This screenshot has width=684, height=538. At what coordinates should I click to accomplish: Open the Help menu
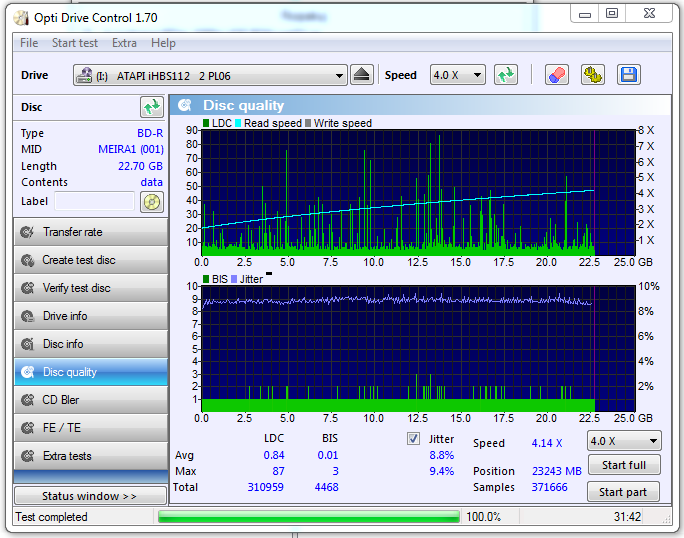click(x=163, y=43)
